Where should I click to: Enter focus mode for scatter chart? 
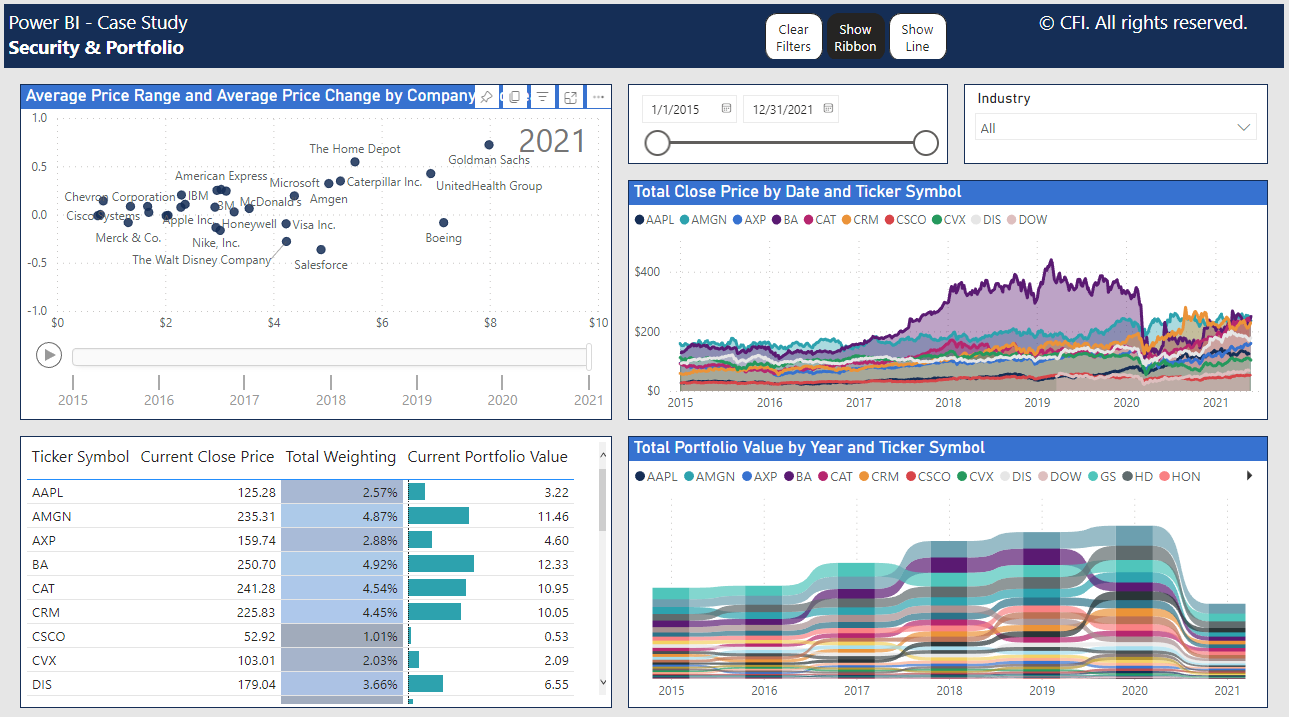point(570,97)
